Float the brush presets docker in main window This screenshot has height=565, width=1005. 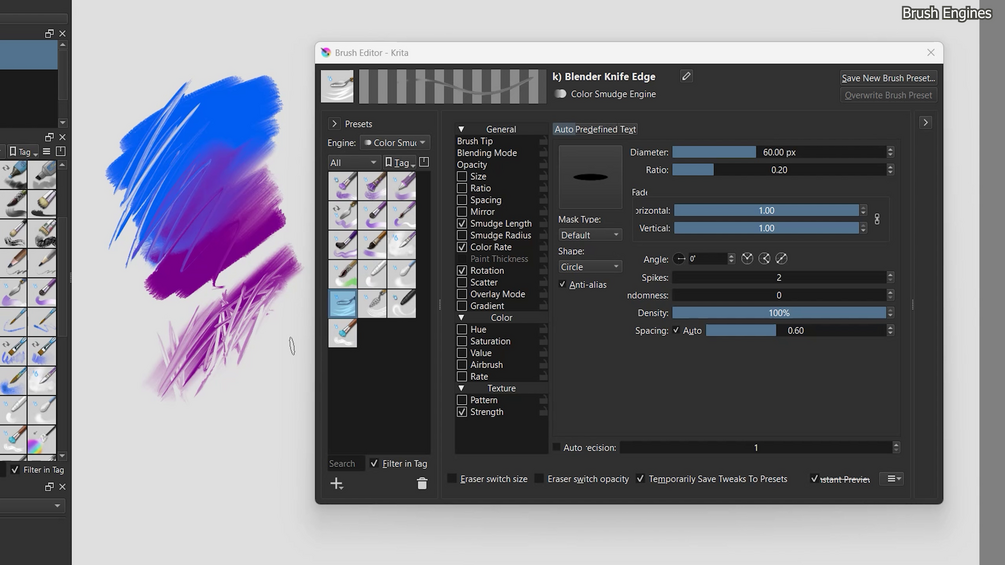click(x=49, y=137)
